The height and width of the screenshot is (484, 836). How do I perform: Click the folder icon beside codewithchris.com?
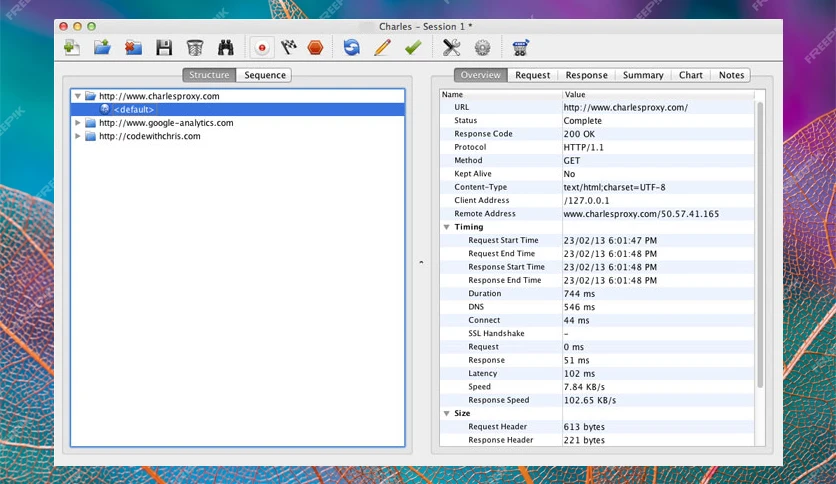pos(91,136)
